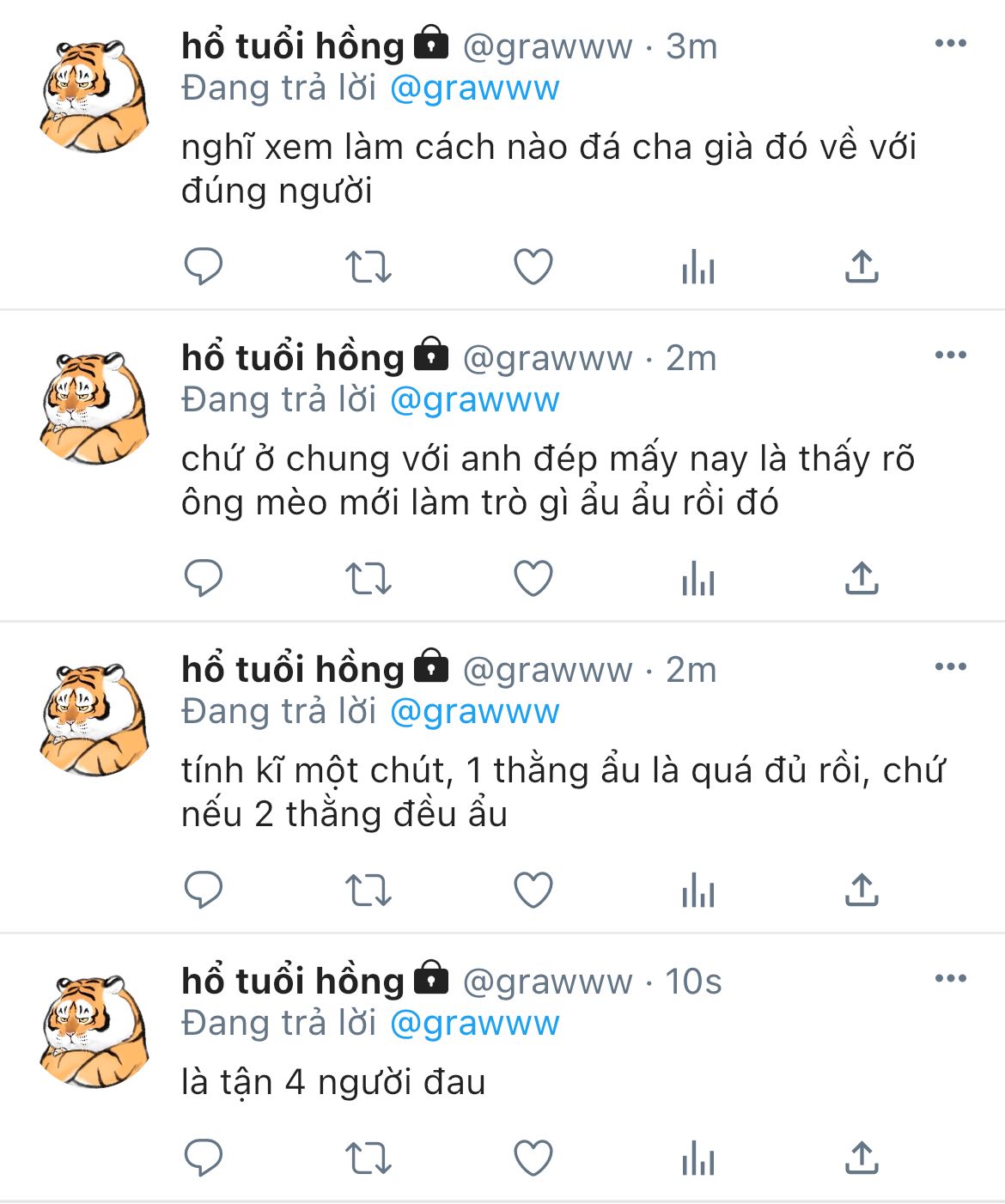Open @grawww reply link in 10s tweet

[x=475, y=1025]
